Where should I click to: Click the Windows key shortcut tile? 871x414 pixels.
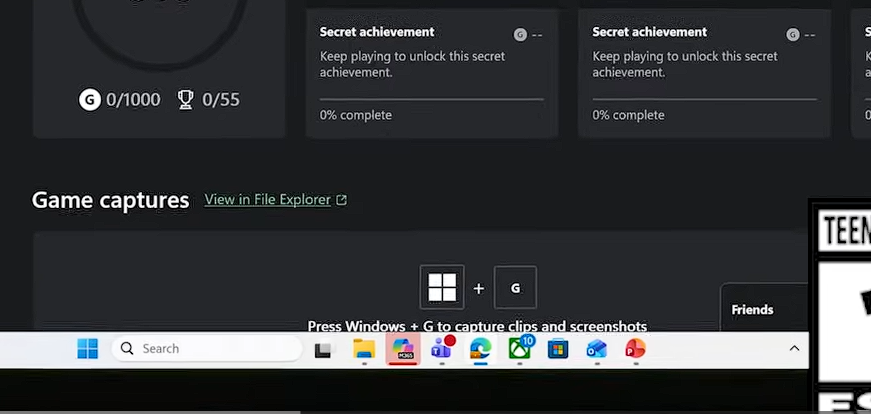[x=442, y=288]
